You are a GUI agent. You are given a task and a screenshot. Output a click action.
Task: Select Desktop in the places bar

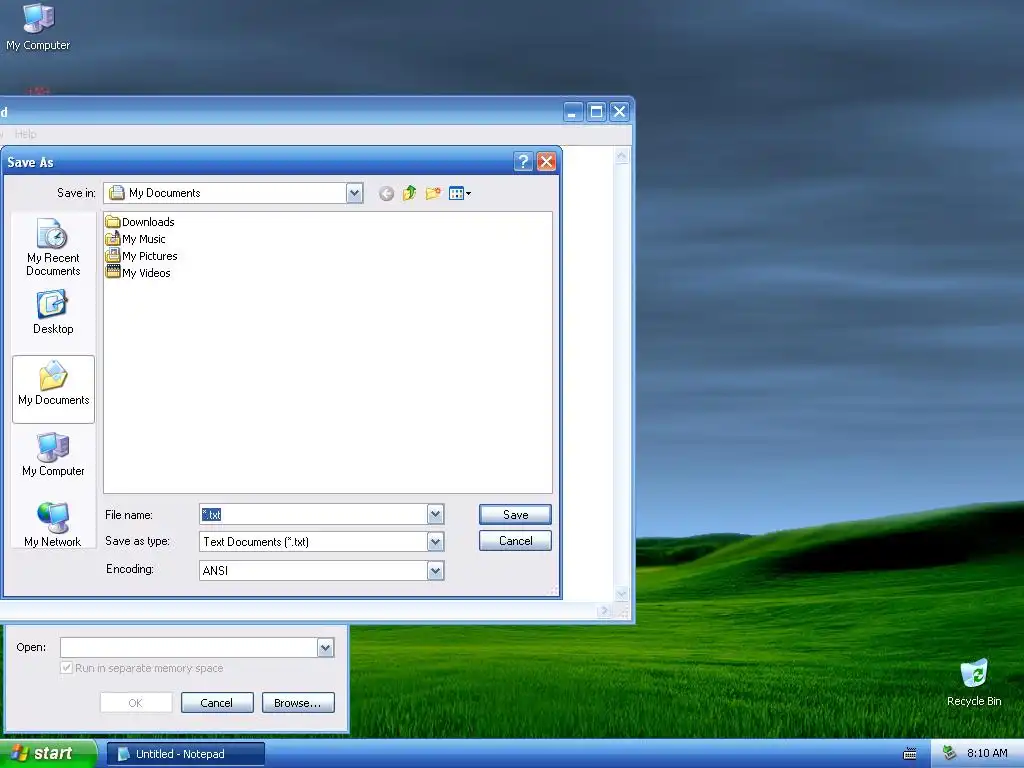click(x=53, y=313)
